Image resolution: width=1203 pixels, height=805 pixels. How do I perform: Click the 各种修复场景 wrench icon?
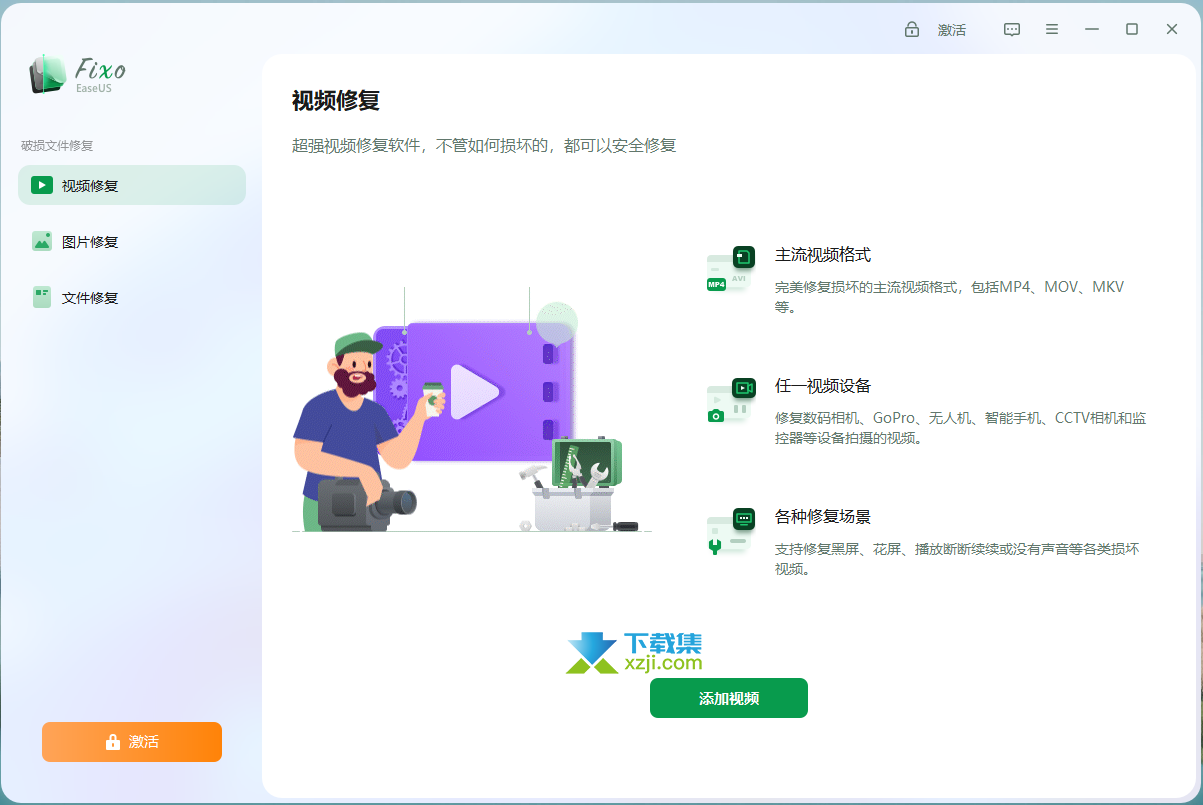click(x=730, y=531)
